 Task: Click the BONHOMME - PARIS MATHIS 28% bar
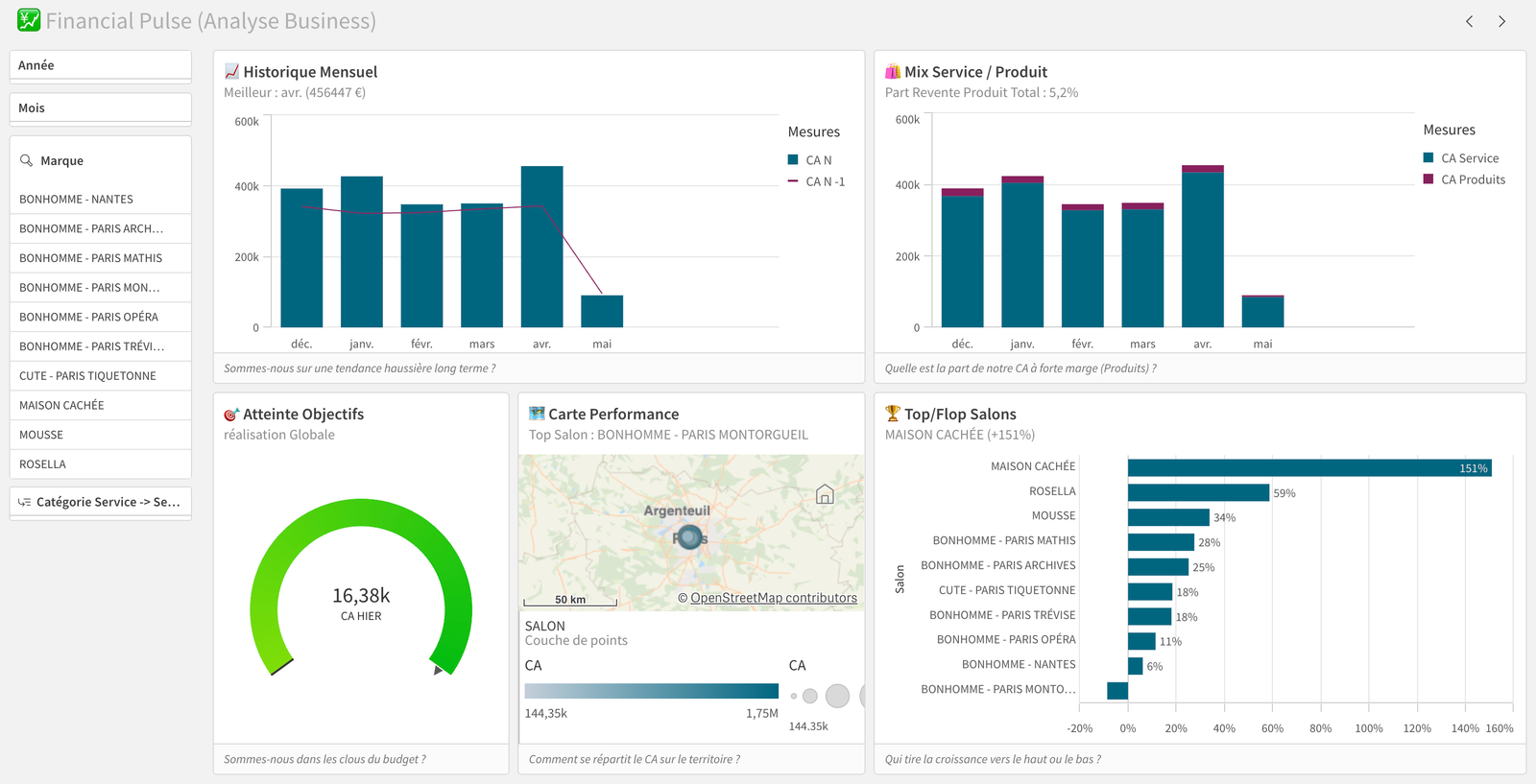[x=1162, y=542]
